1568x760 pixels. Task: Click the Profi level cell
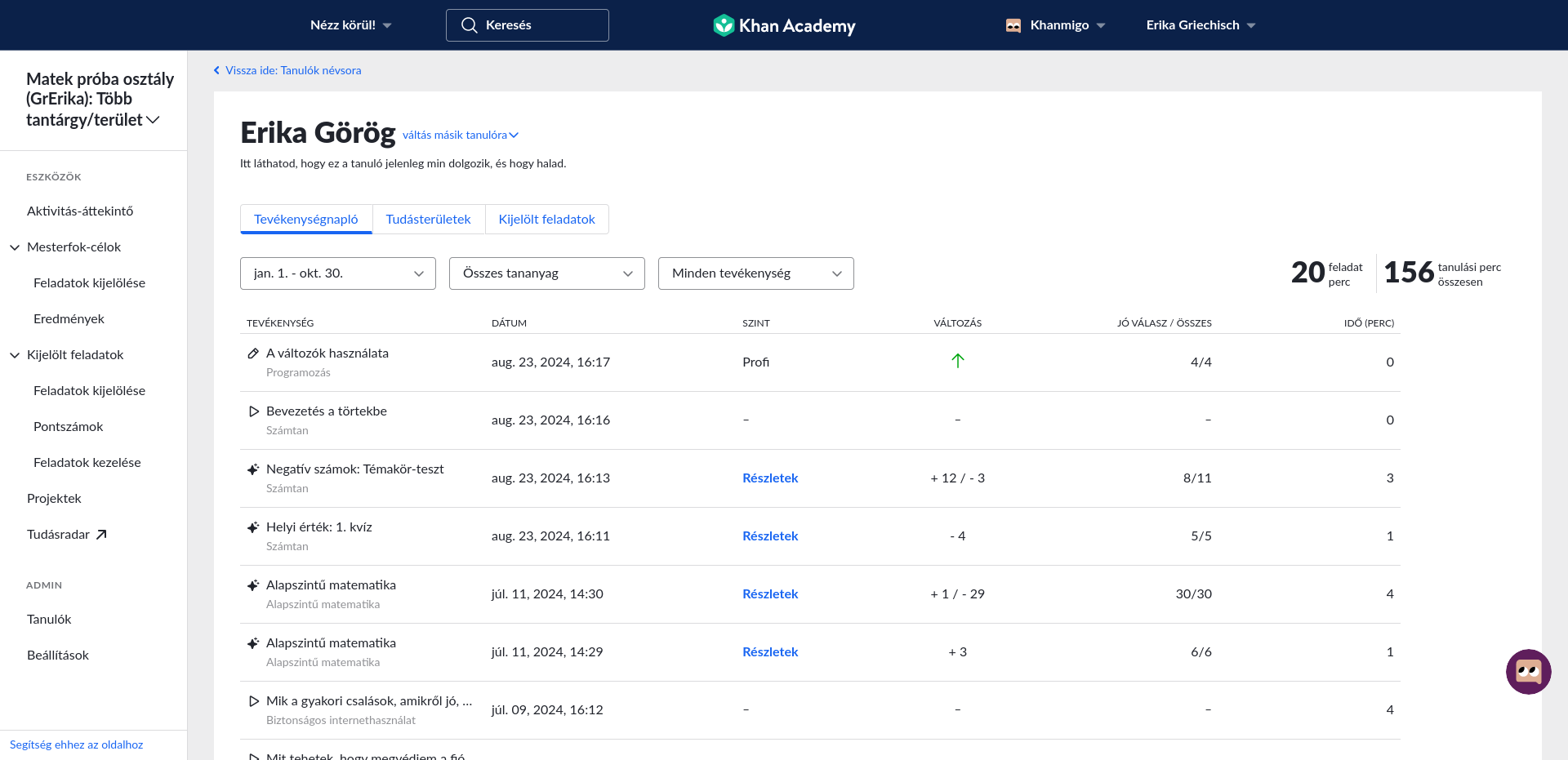click(x=756, y=362)
